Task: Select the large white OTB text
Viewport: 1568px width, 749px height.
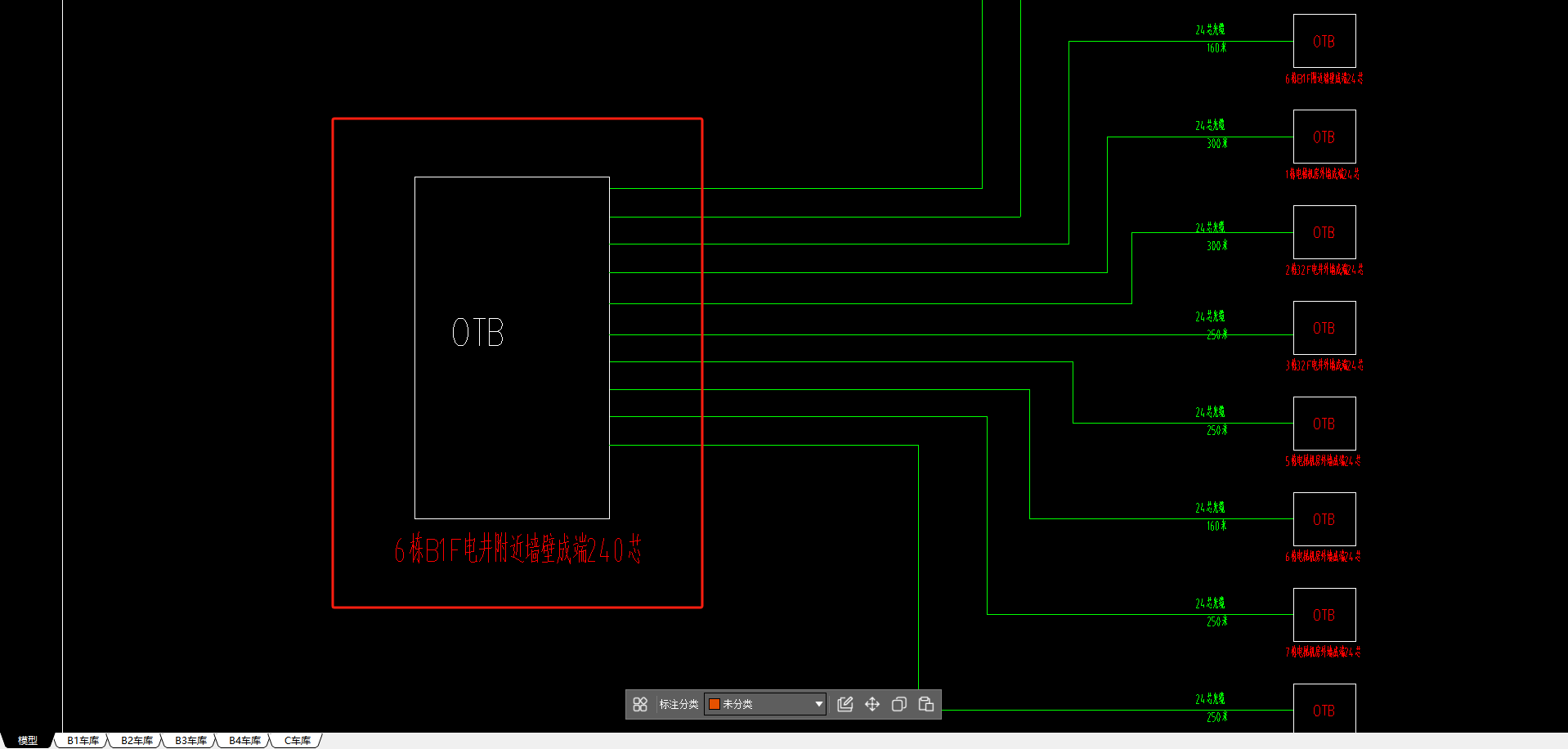Action: point(478,333)
